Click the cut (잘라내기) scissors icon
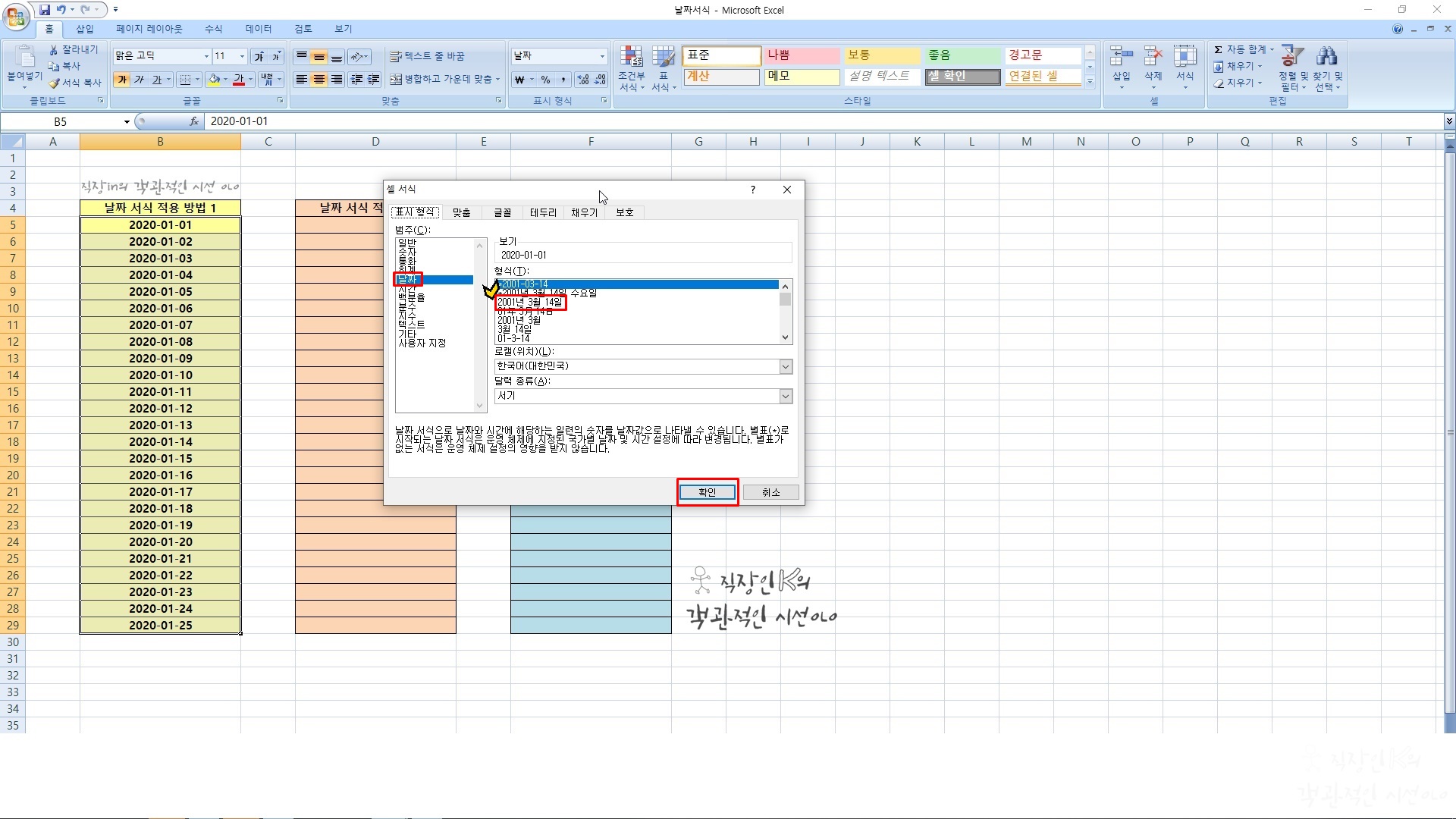The width and height of the screenshot is (1456, 819). (x=54, y=50)
